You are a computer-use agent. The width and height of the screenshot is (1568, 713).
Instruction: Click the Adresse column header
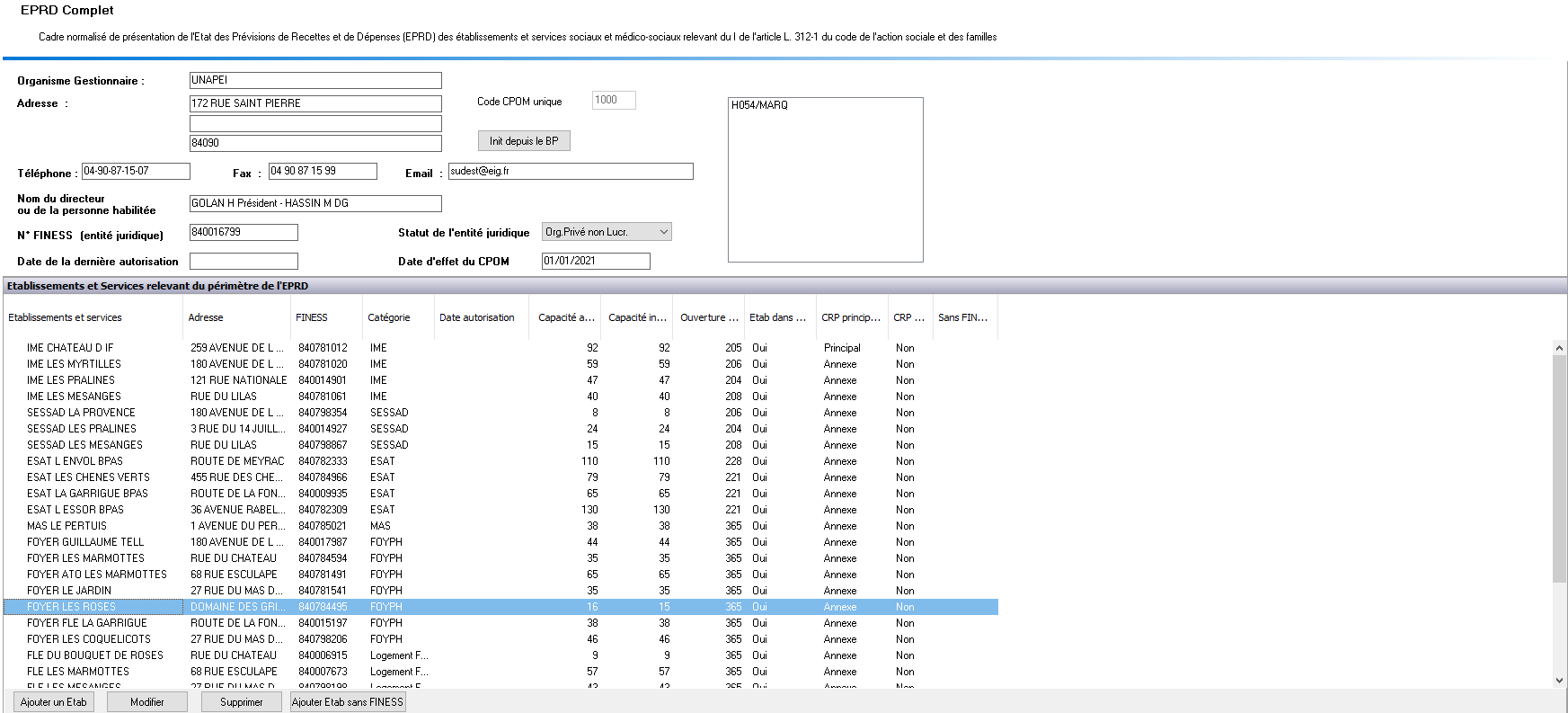(236, 317)
